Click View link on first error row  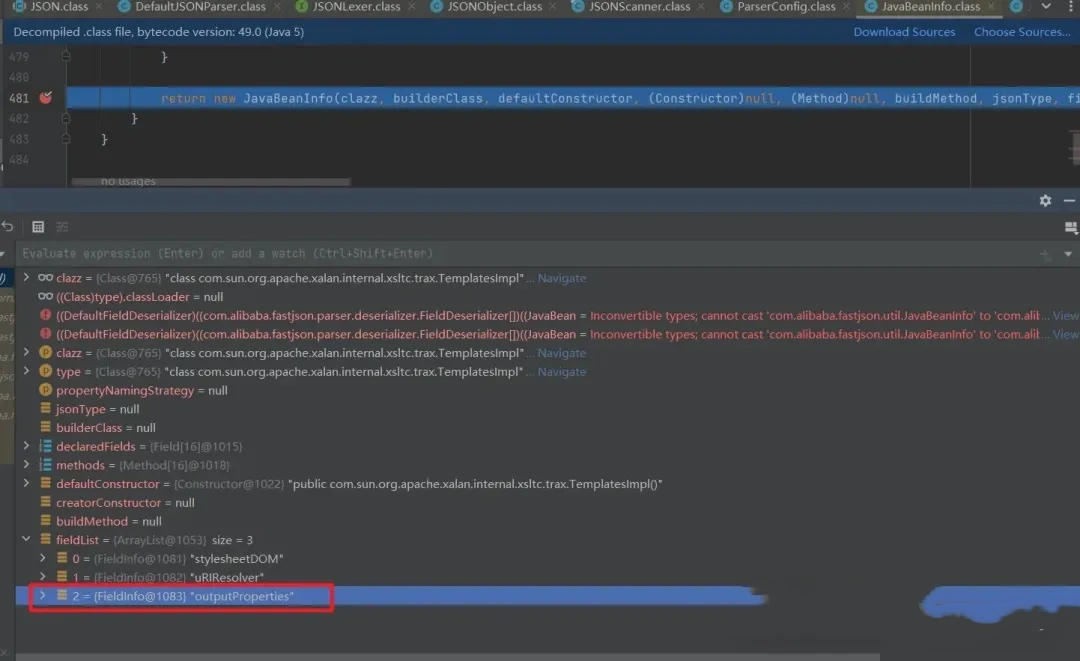click(1066, 315)
